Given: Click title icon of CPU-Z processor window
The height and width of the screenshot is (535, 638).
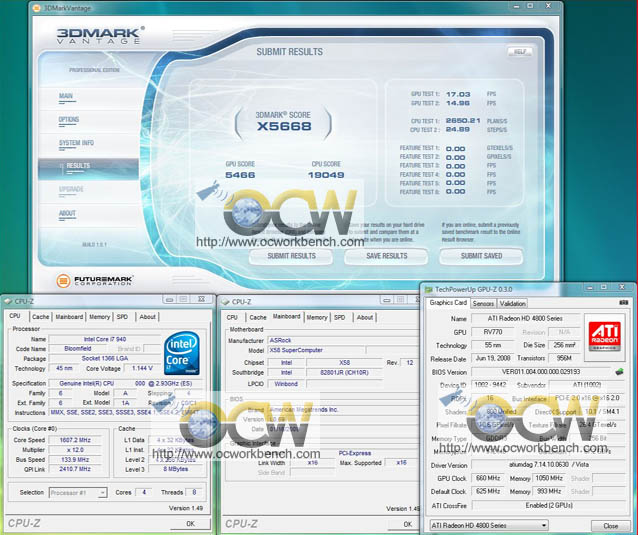Looking at the screenshot, I should (8, 301).
